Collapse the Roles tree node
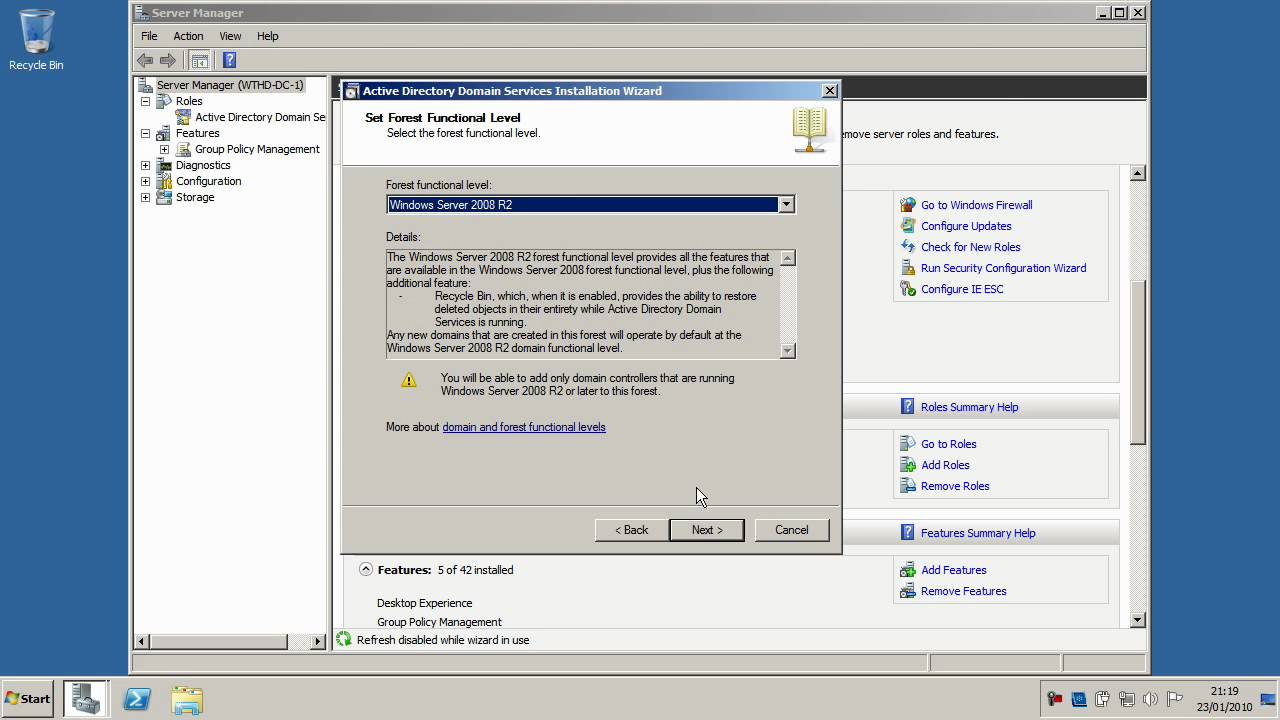 (x=146, y=101)
